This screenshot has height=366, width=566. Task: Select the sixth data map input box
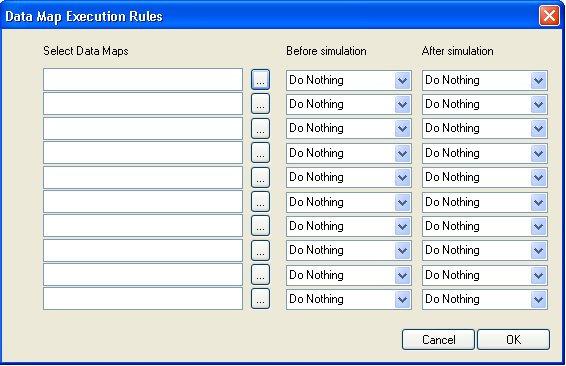tap(143, 201)
